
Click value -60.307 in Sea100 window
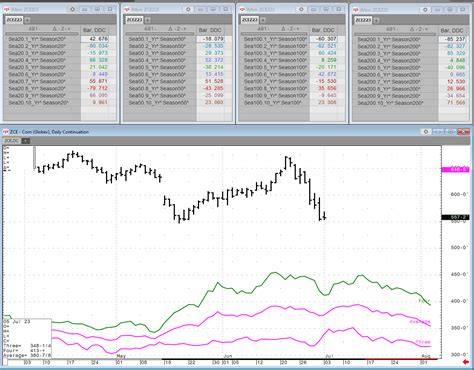[x=327, y=39]
